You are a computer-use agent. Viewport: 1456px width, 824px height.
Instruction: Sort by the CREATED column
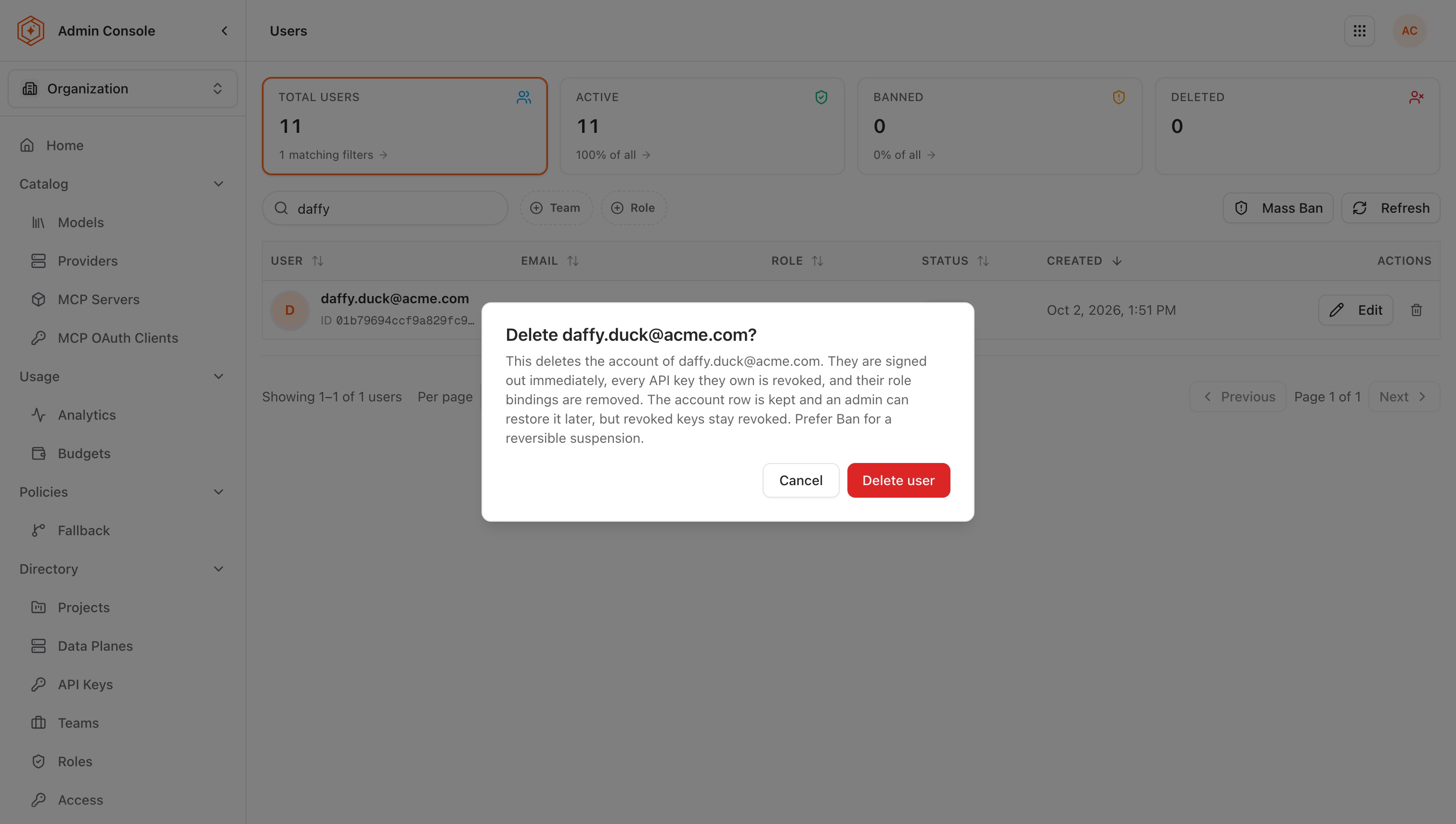pos(1084,261)
